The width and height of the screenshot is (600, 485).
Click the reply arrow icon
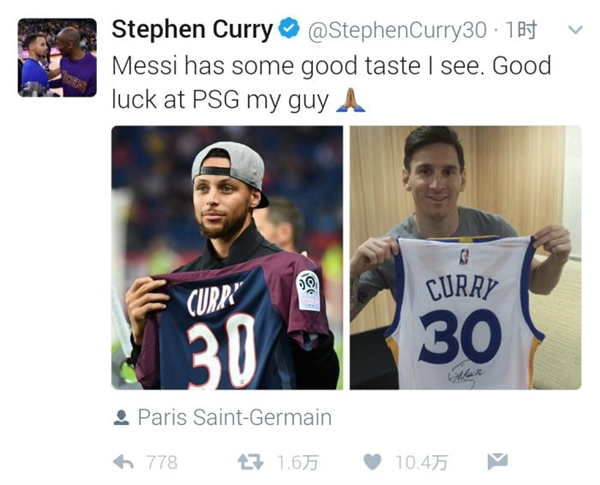pos(124,461)
